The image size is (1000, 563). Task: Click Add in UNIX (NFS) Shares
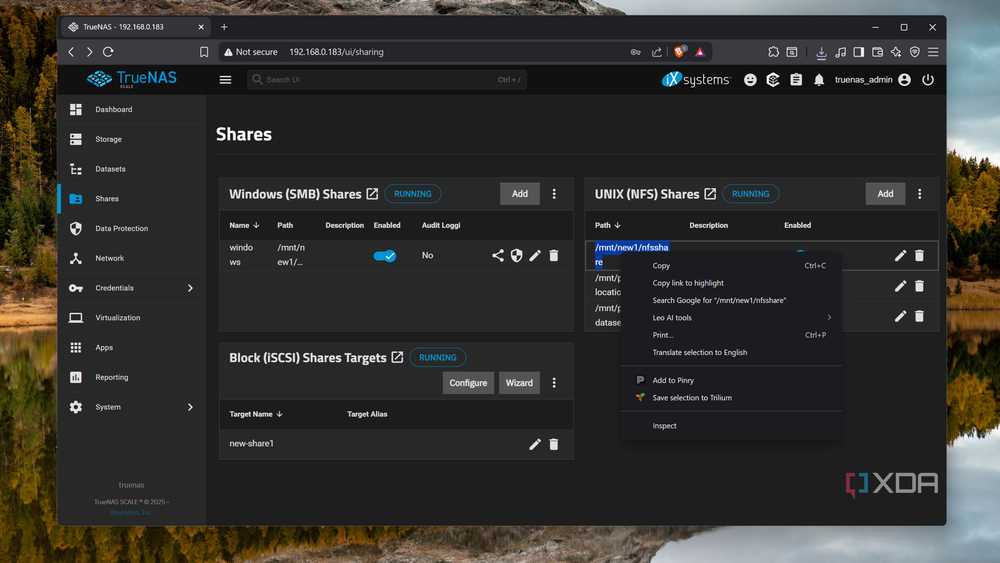pos(885,194)
